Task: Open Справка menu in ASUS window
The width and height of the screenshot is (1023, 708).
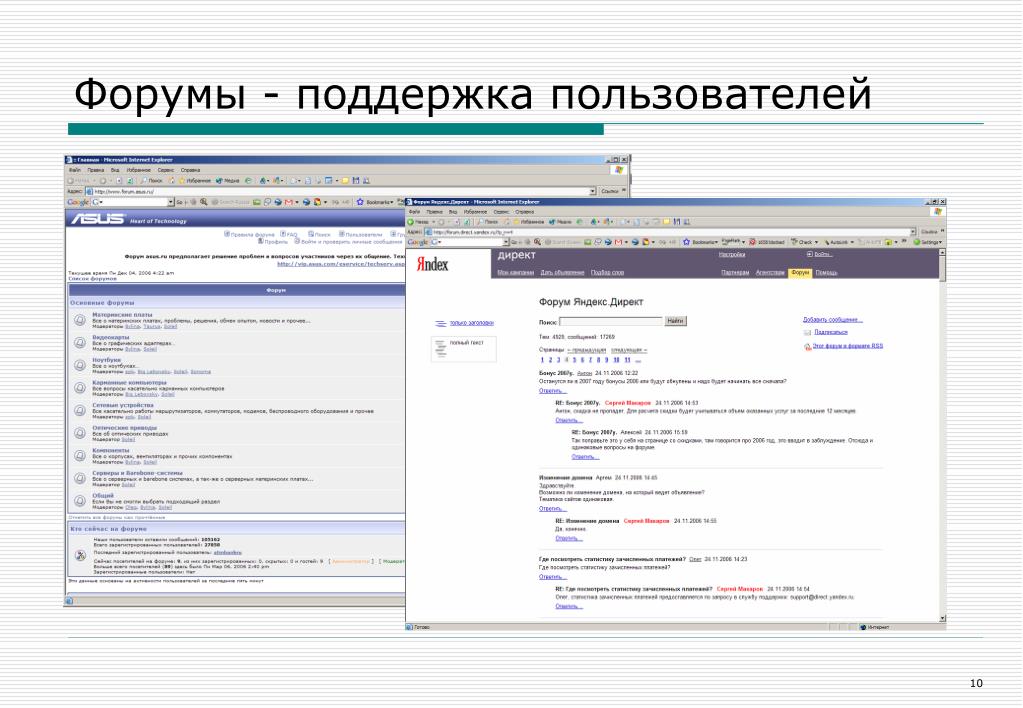Action: [190, 170]
